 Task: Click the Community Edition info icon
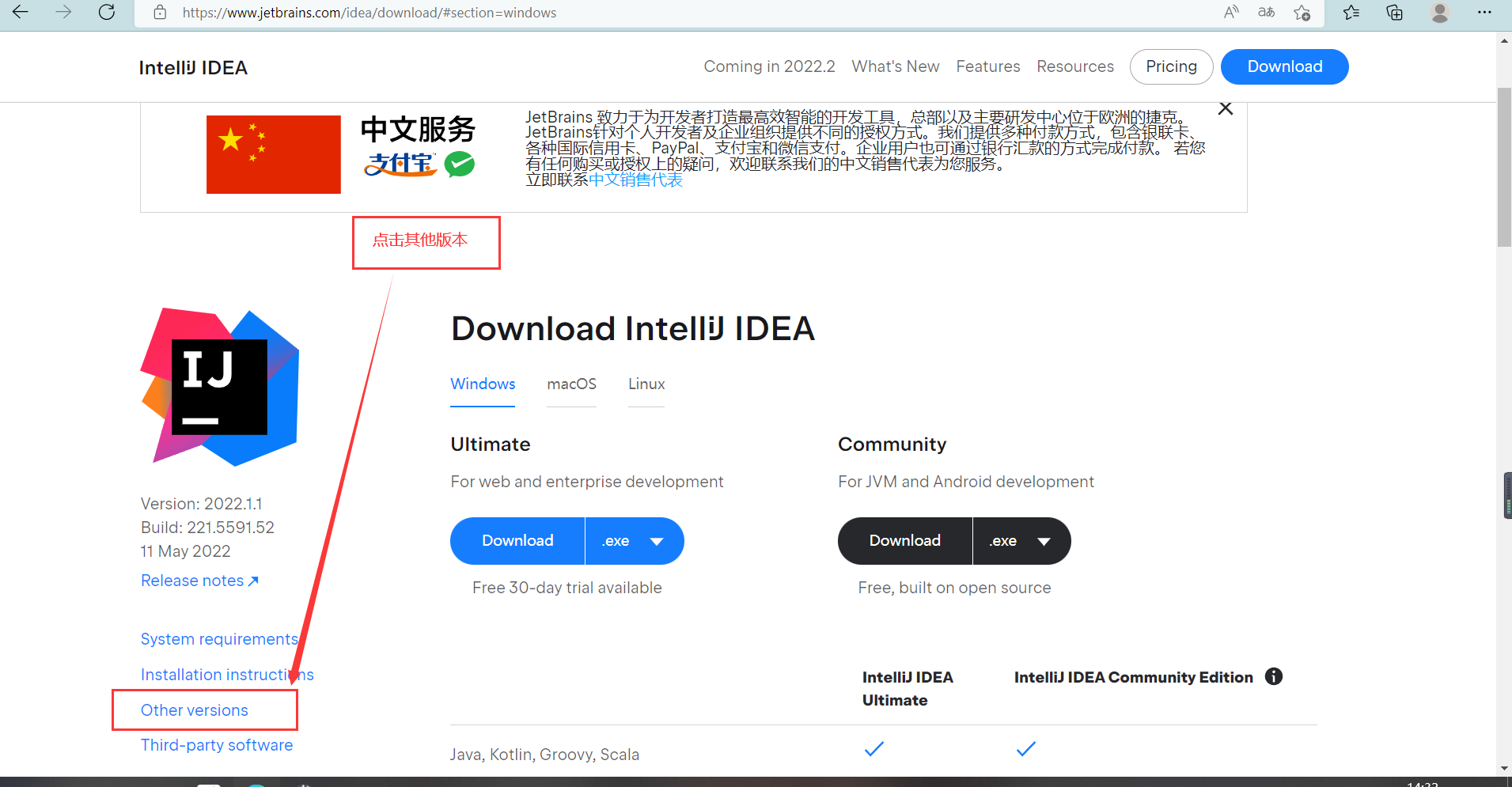click(1274, 676)
